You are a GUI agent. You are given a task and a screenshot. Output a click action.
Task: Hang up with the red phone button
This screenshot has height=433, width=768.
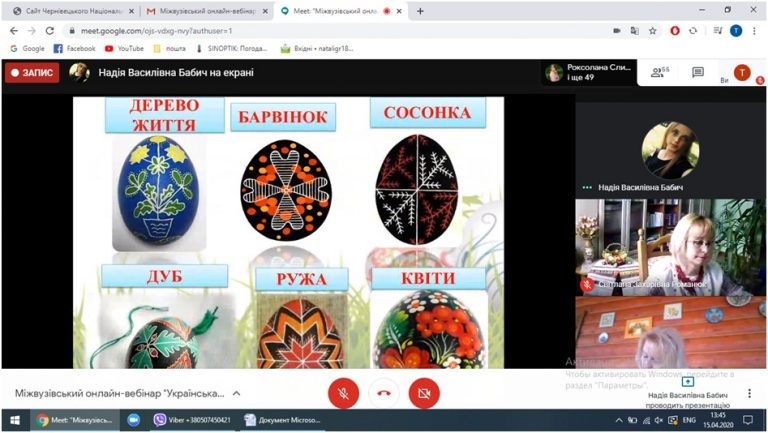(384, 393)
